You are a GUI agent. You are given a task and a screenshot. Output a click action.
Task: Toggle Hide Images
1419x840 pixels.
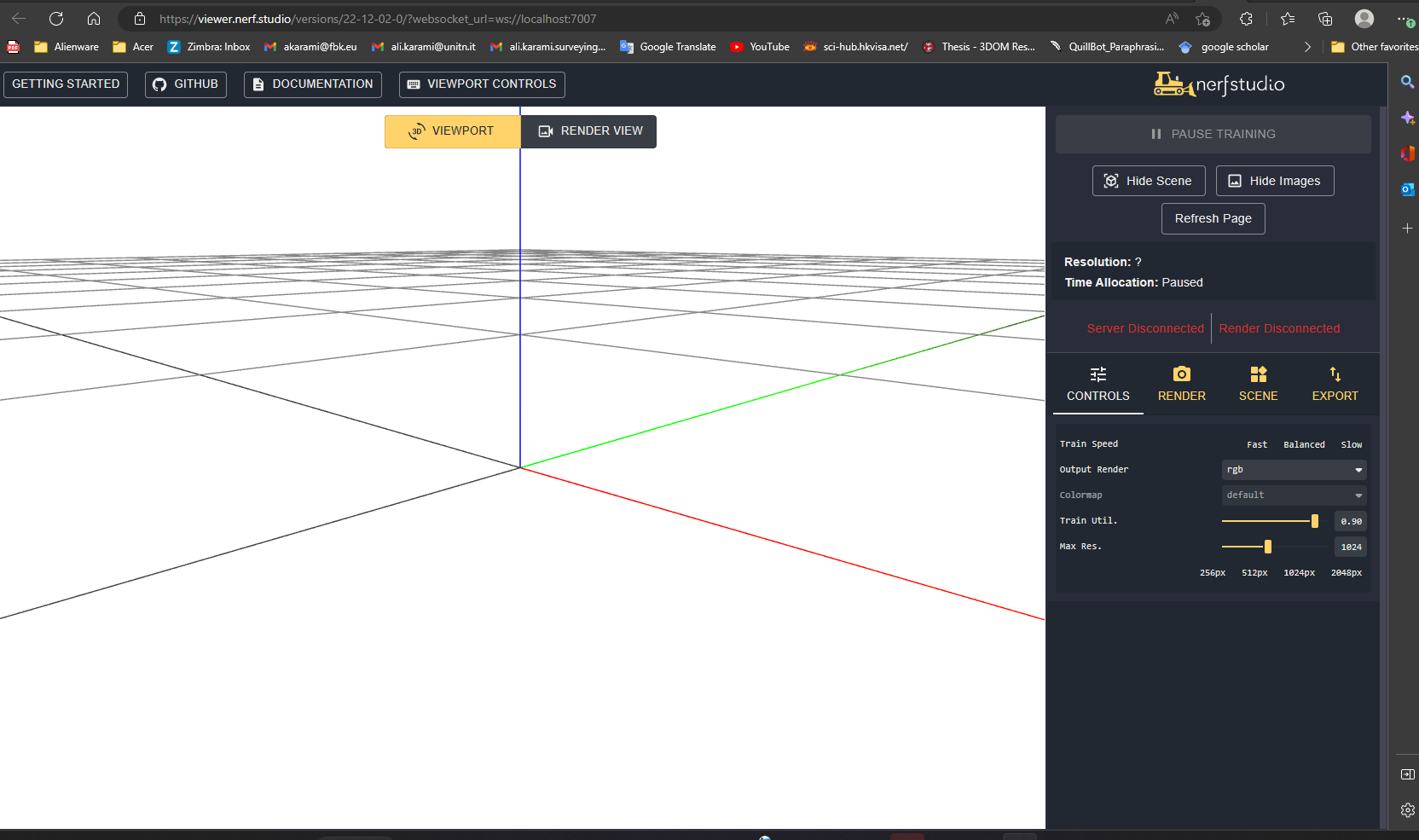1274,180
